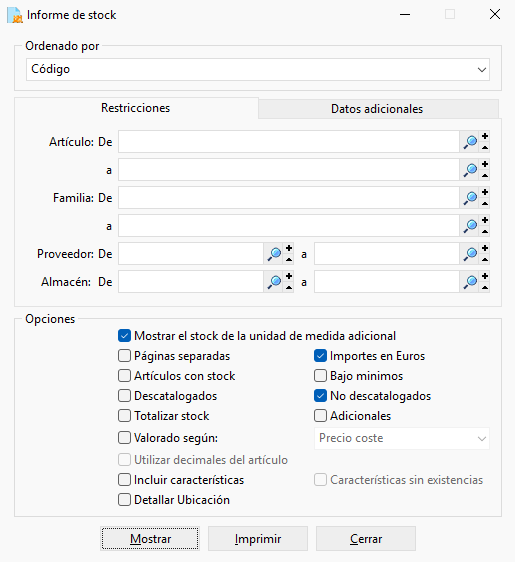
Task: Open search lookup for Proveedor De field
Action: tap(274, 254)
